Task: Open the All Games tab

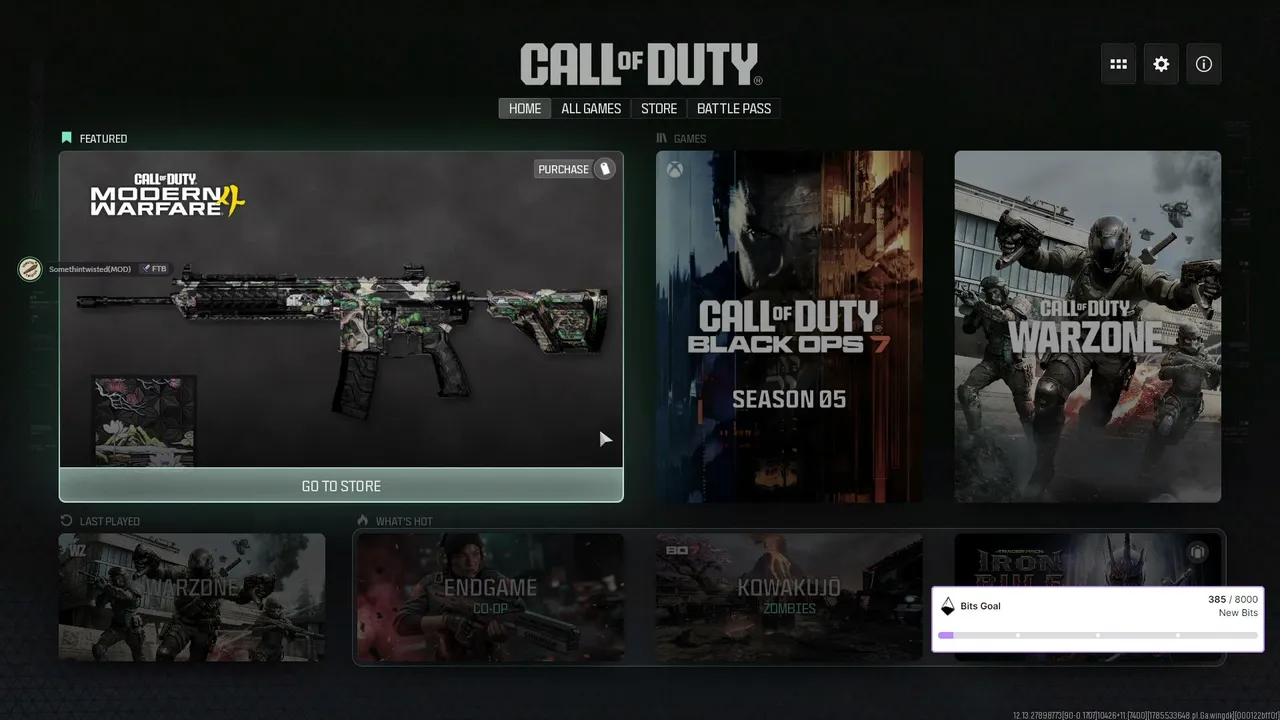Action: [x=591, y=108]
